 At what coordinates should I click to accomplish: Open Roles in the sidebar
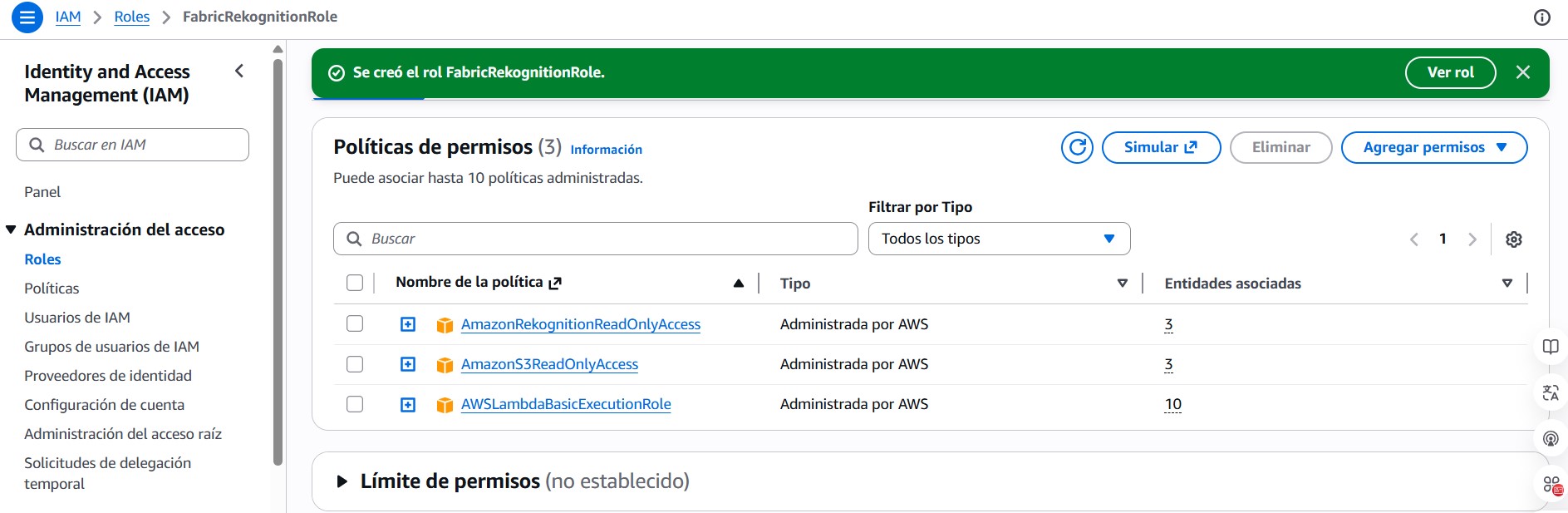tap(42, 259)
